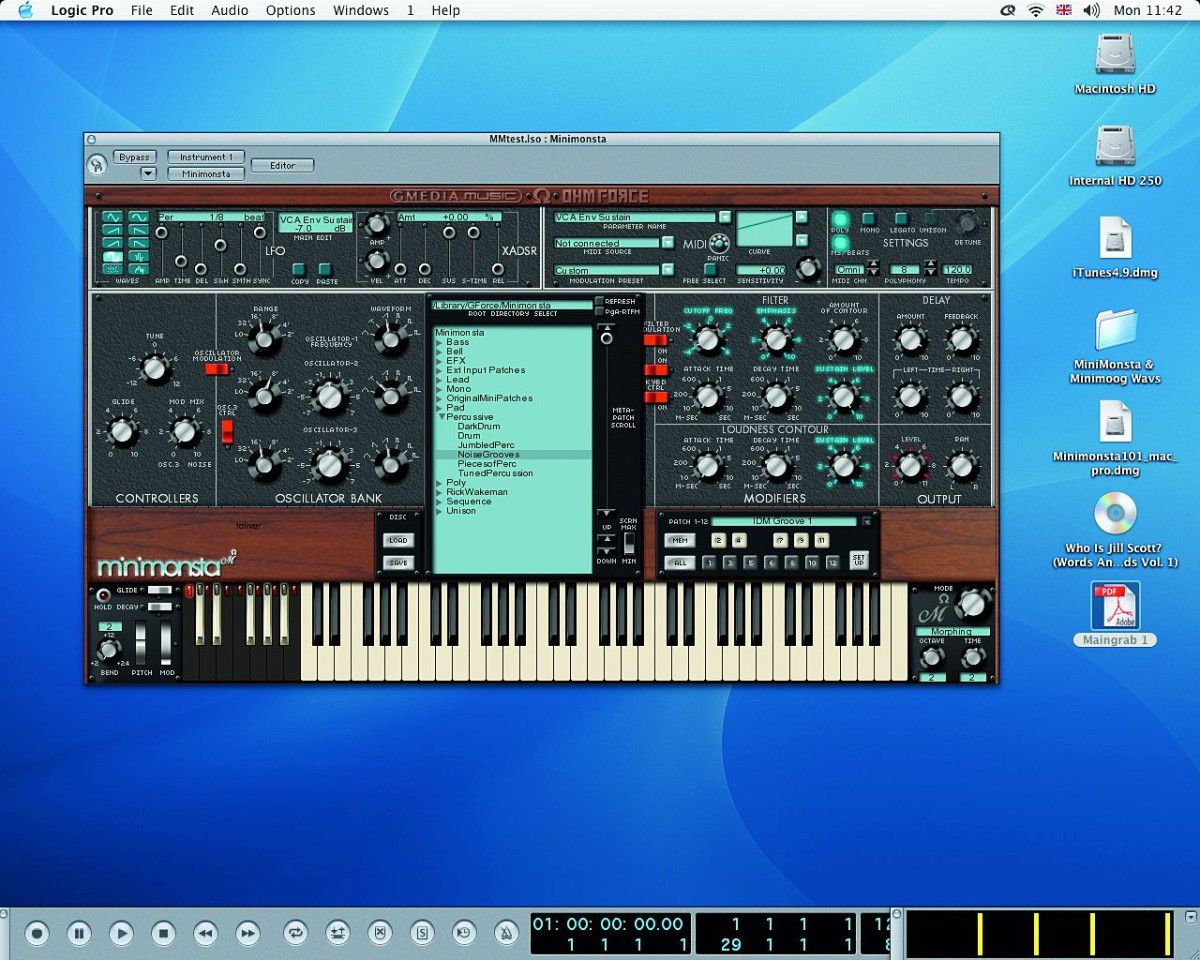Open the Windows menu

(x=360, y=10)
